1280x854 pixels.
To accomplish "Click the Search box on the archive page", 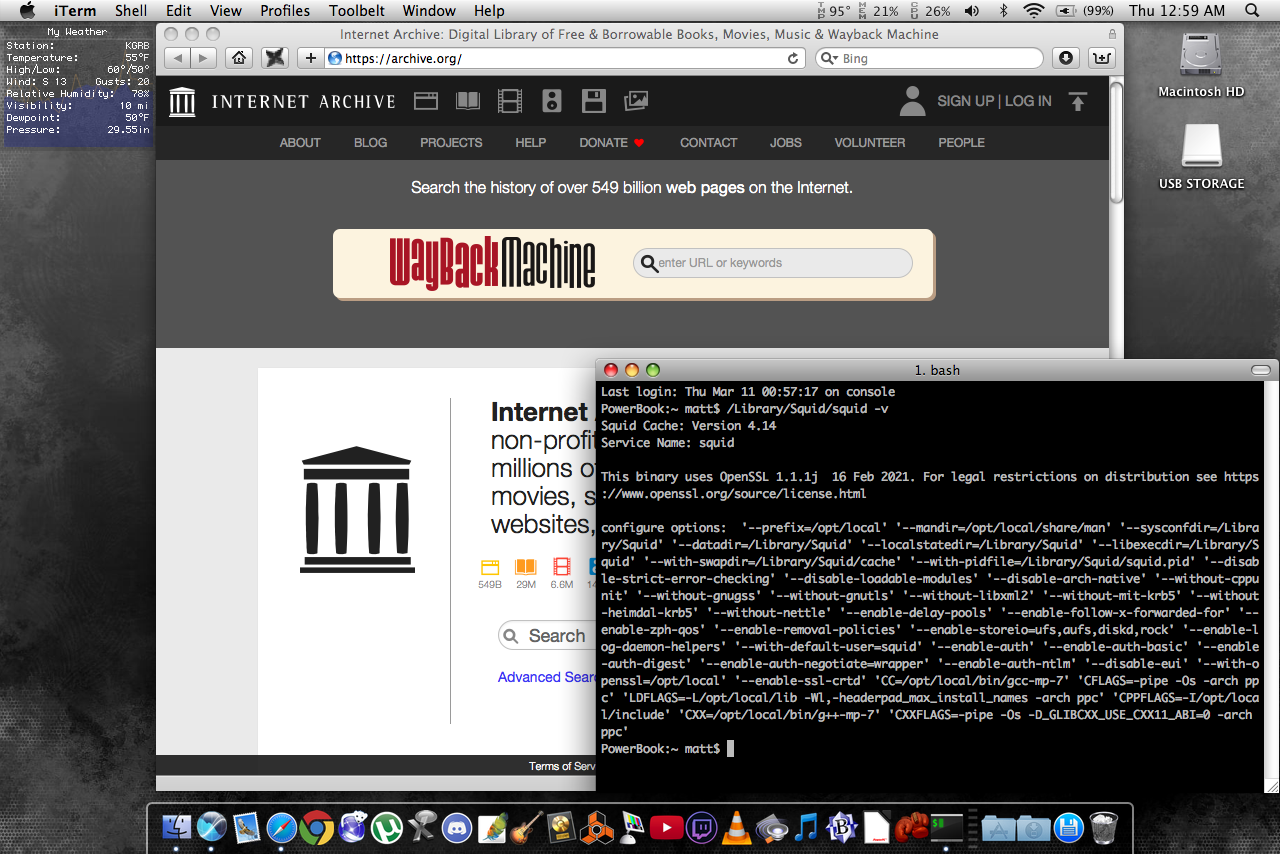I will pos(547,636).
